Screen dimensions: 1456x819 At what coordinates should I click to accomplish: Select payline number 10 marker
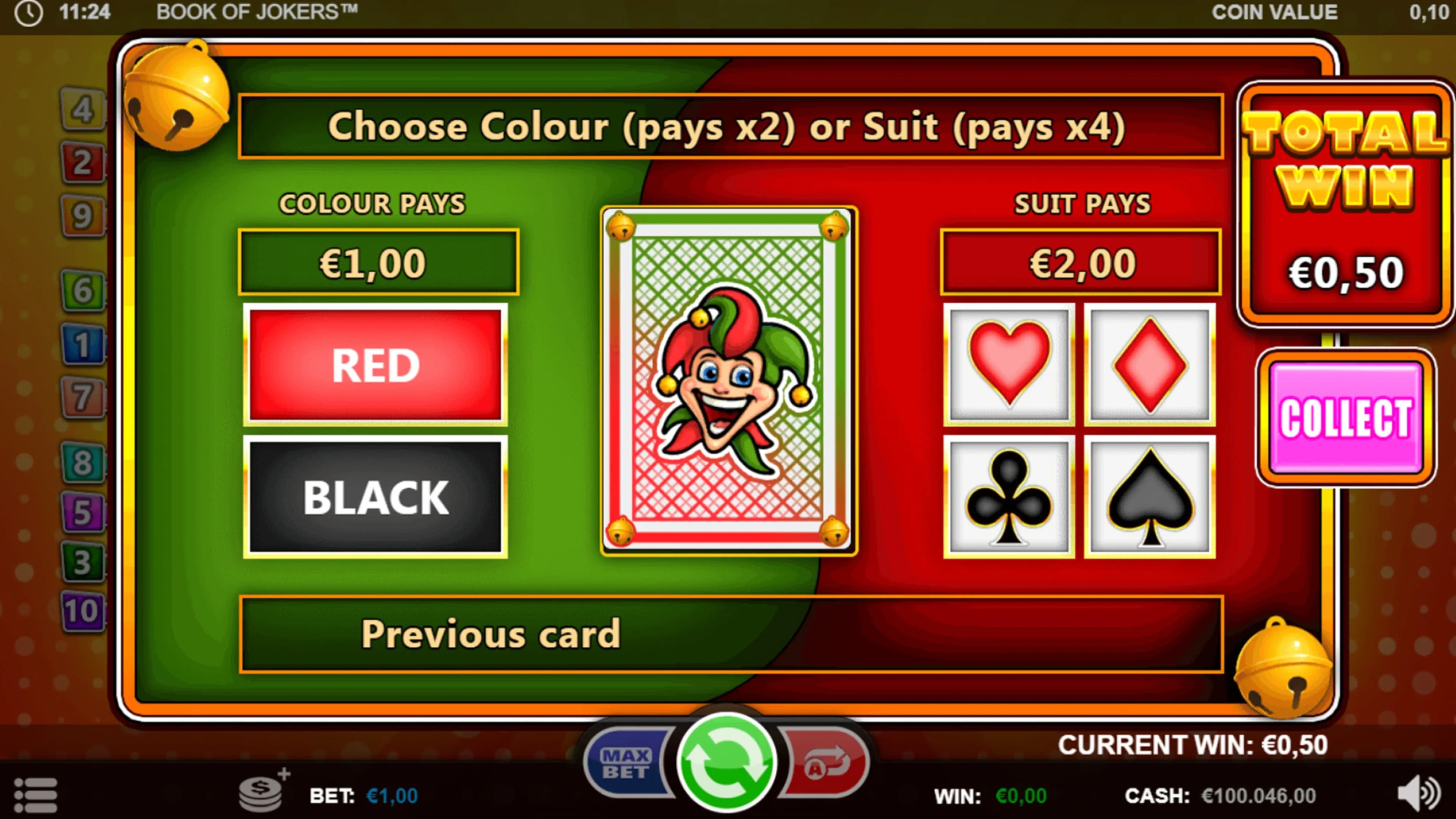83,611
